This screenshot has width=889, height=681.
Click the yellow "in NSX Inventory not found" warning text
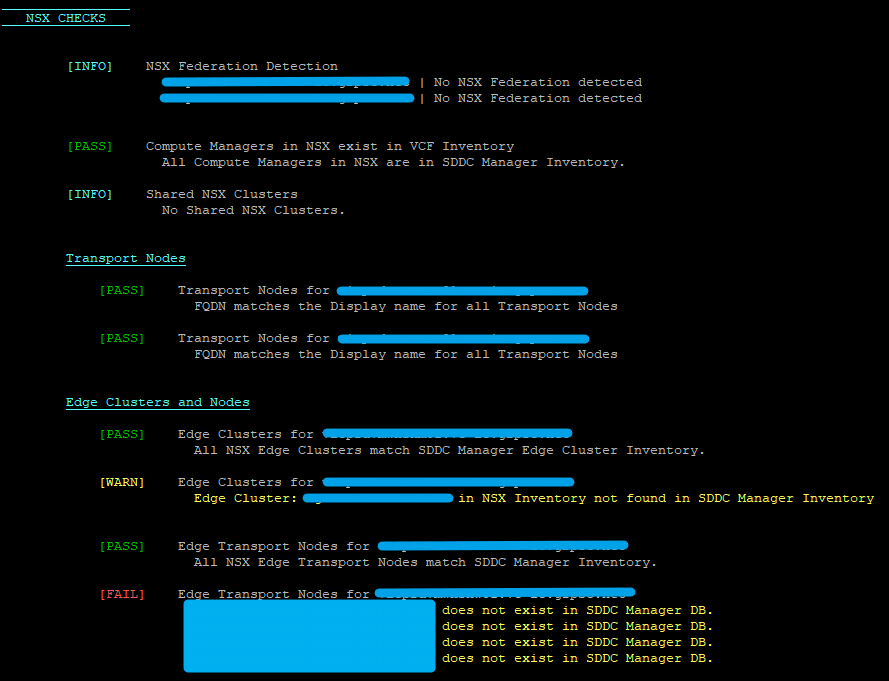coord(666,498)
